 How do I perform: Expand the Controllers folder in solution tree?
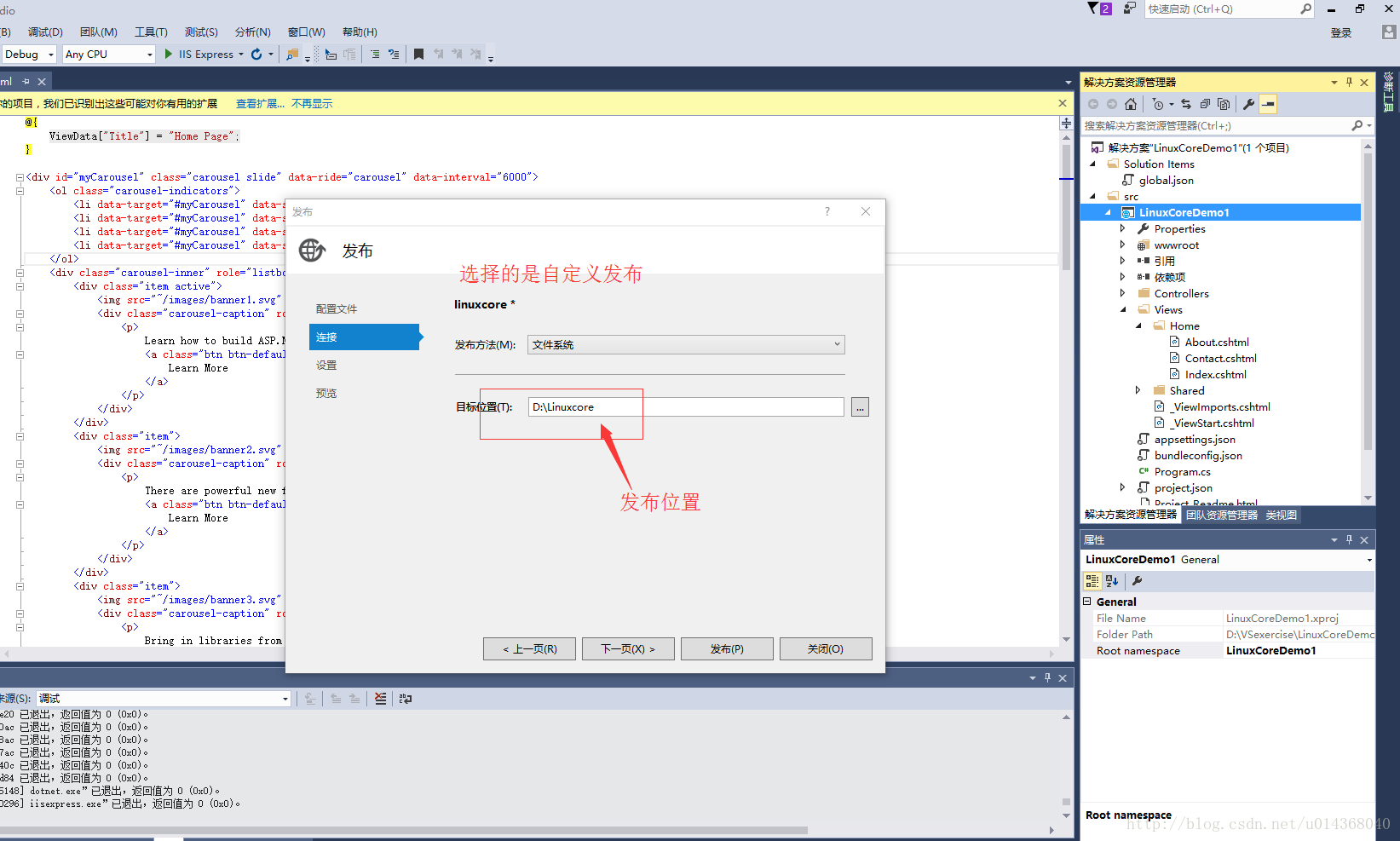1122,294
